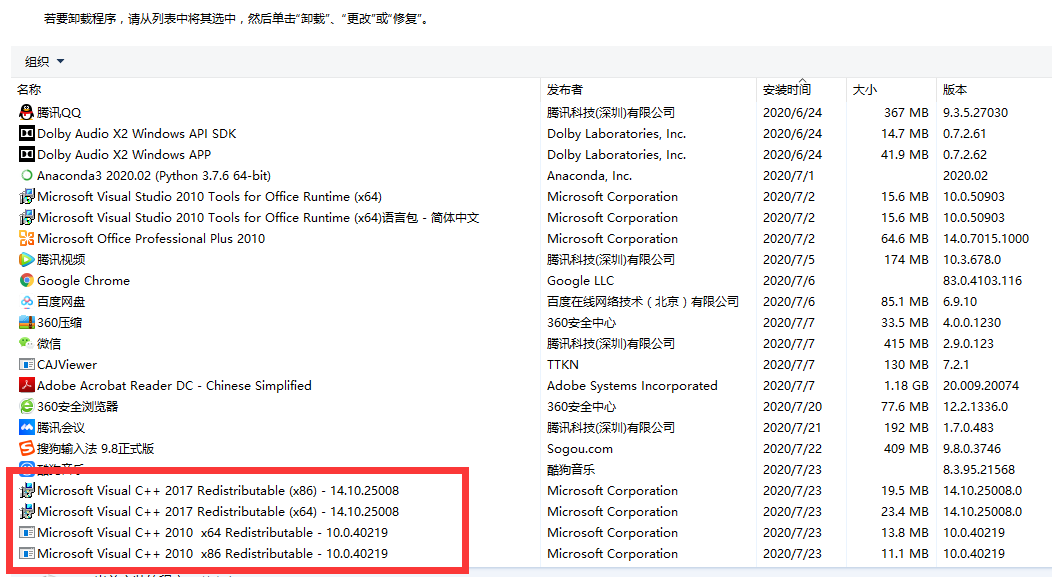Click the Dolby Audio X2 Windows APP icon
Viewport: 1052px width, 577px height.
click(x=27, y=154)
